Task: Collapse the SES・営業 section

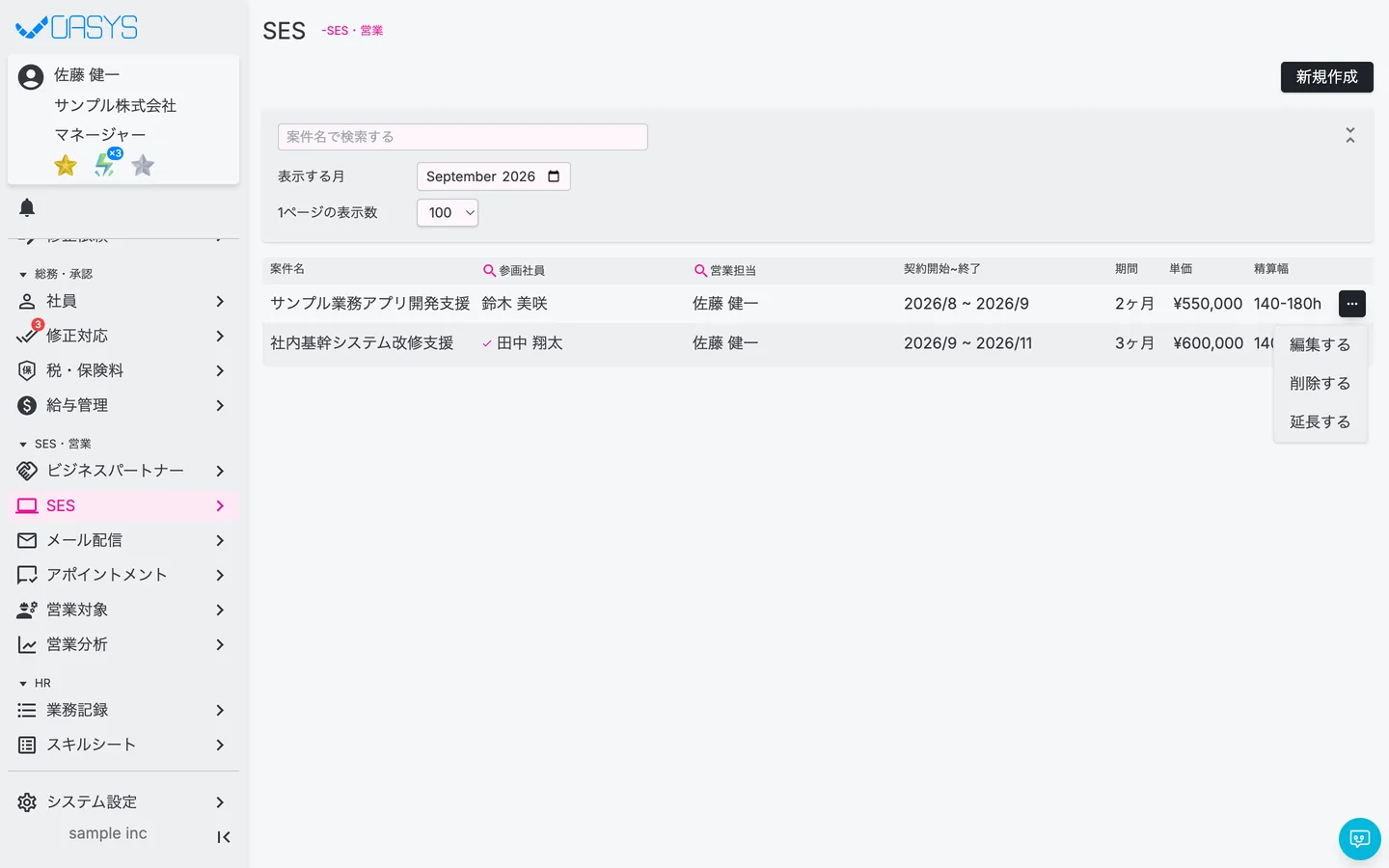Action: pos(23,445)
